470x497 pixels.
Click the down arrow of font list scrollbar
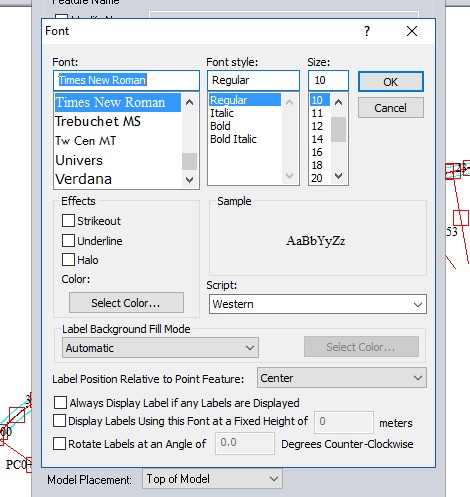pyautogui.click(x=189, y=180)
